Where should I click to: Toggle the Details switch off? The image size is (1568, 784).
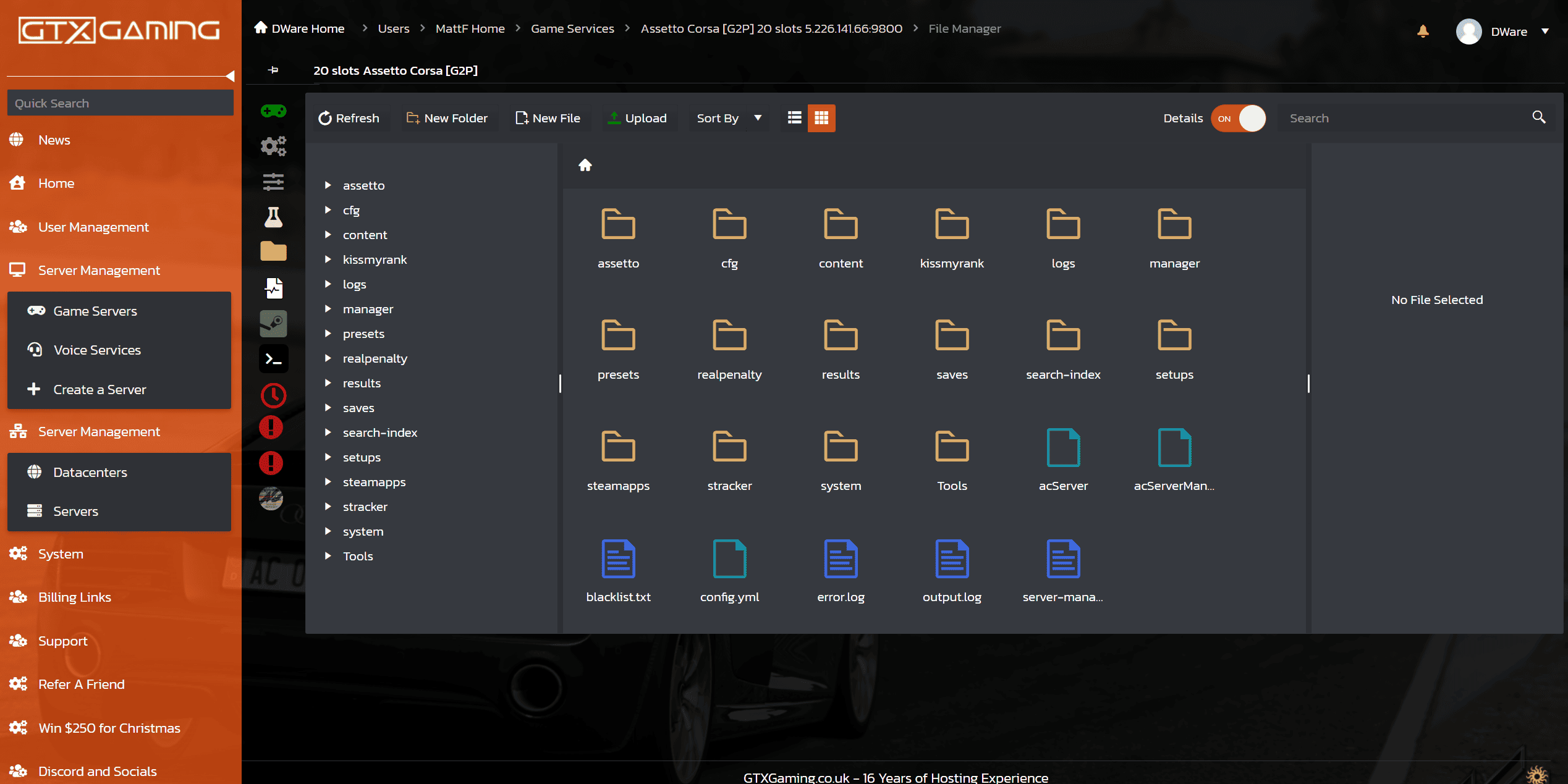[x=1238, y=118]
